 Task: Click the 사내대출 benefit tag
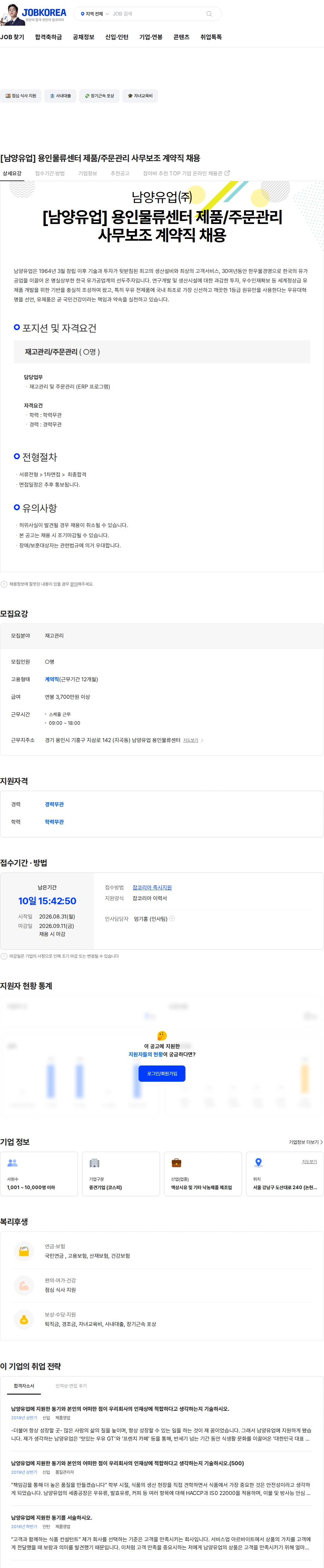pos(60,96)
